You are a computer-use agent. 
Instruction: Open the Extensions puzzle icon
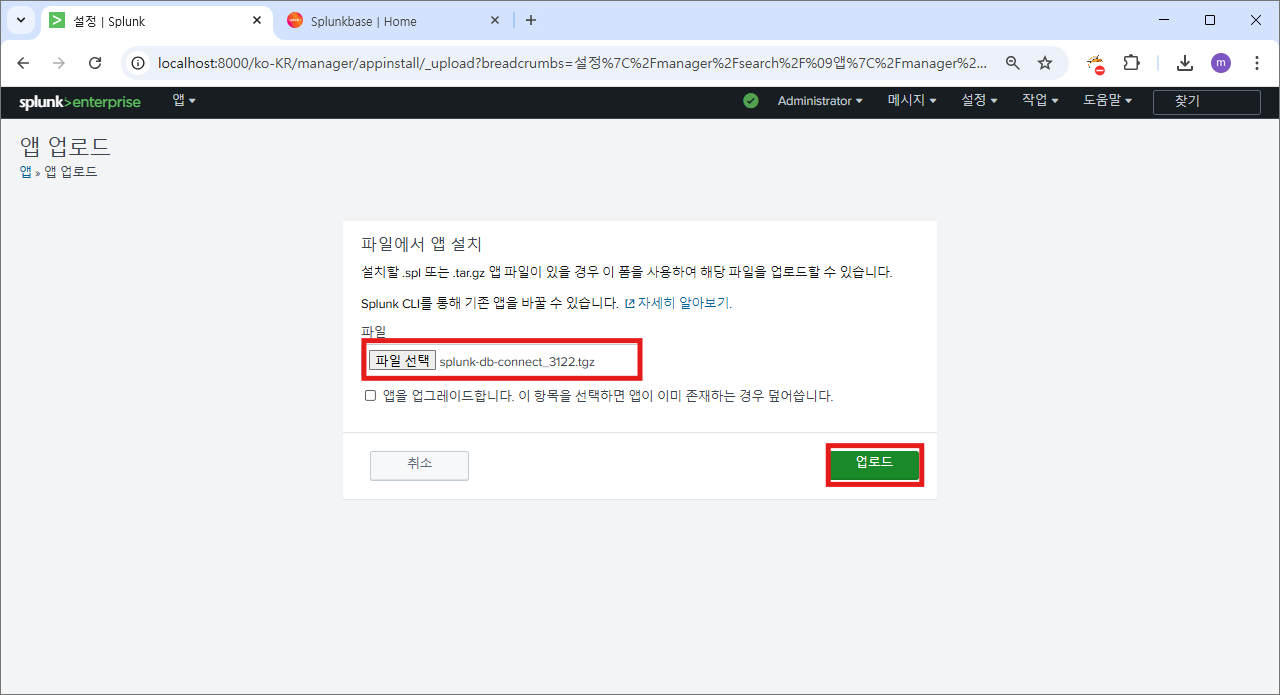(x=1131, y=63)
